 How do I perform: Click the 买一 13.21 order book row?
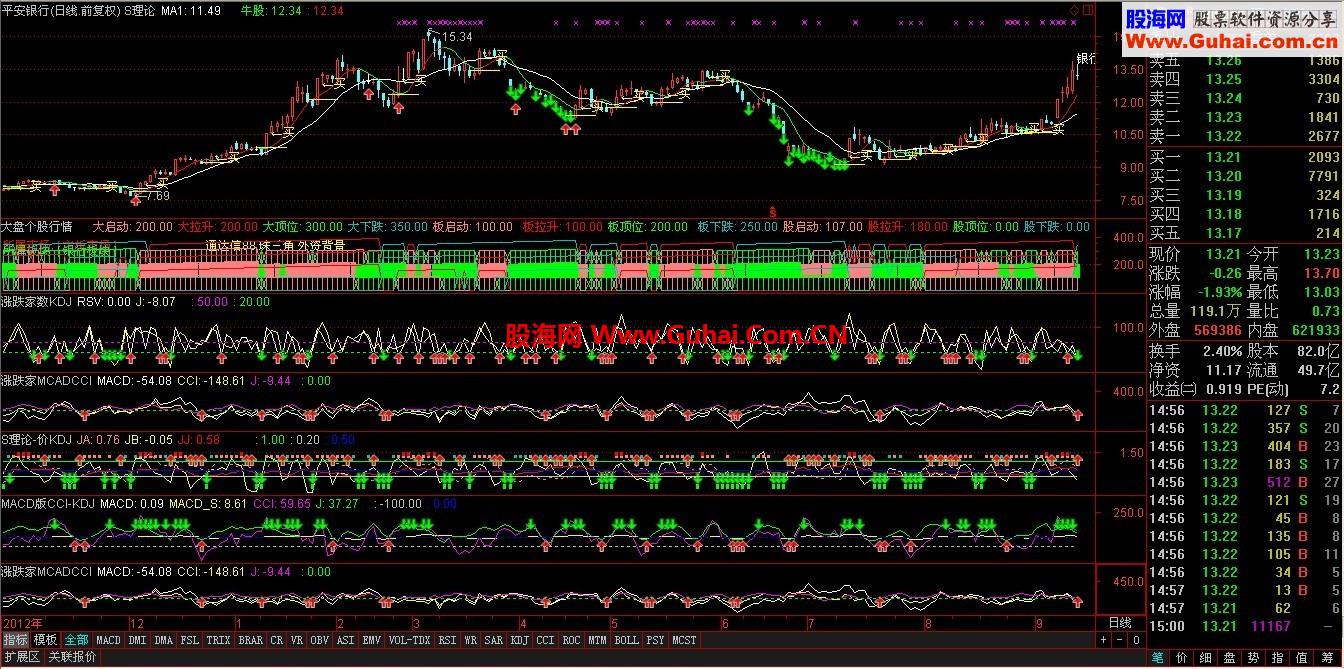(x=1244, y=157)
